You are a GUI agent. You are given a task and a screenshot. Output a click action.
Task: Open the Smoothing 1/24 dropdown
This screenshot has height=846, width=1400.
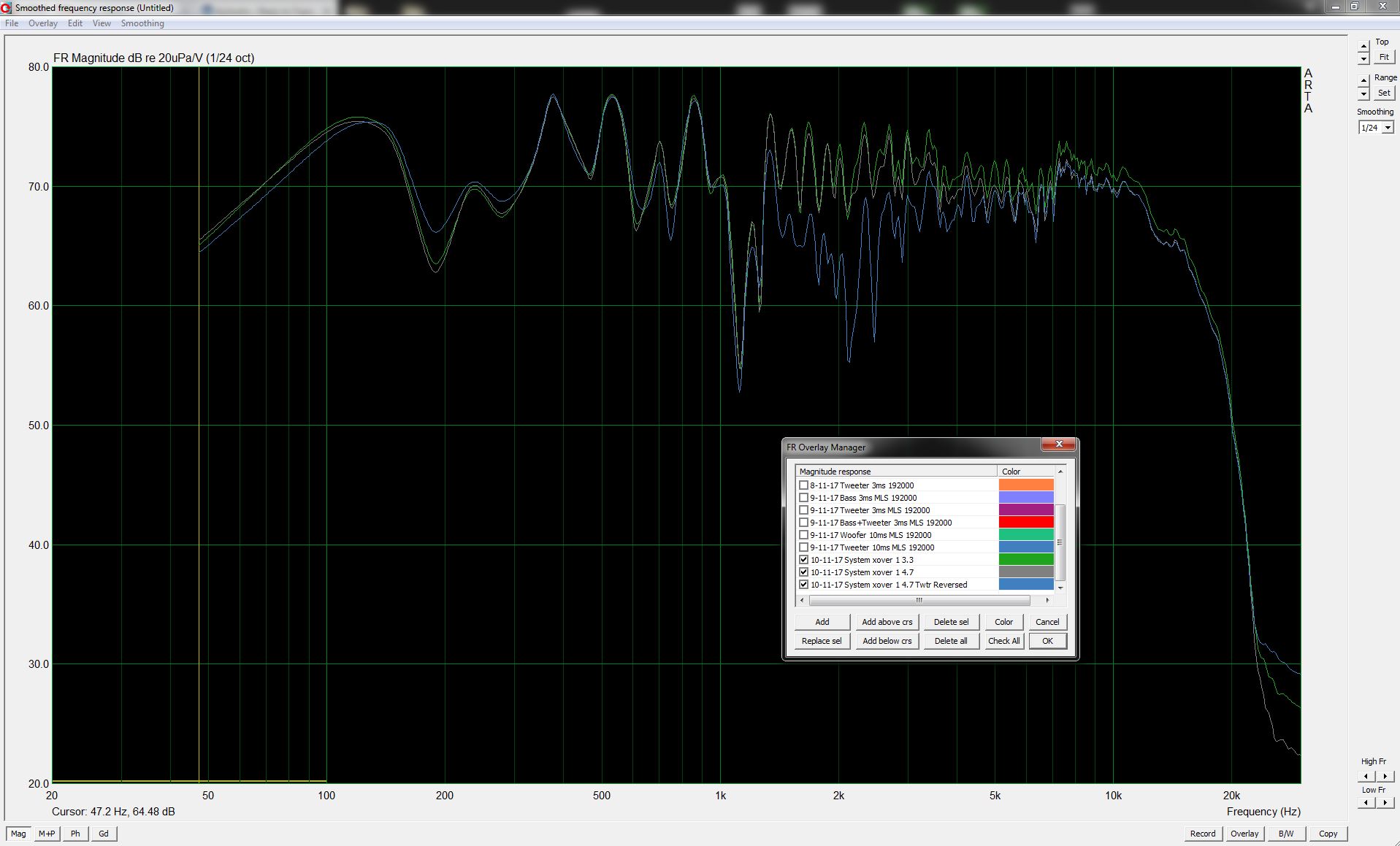[x=1388, y=128]
